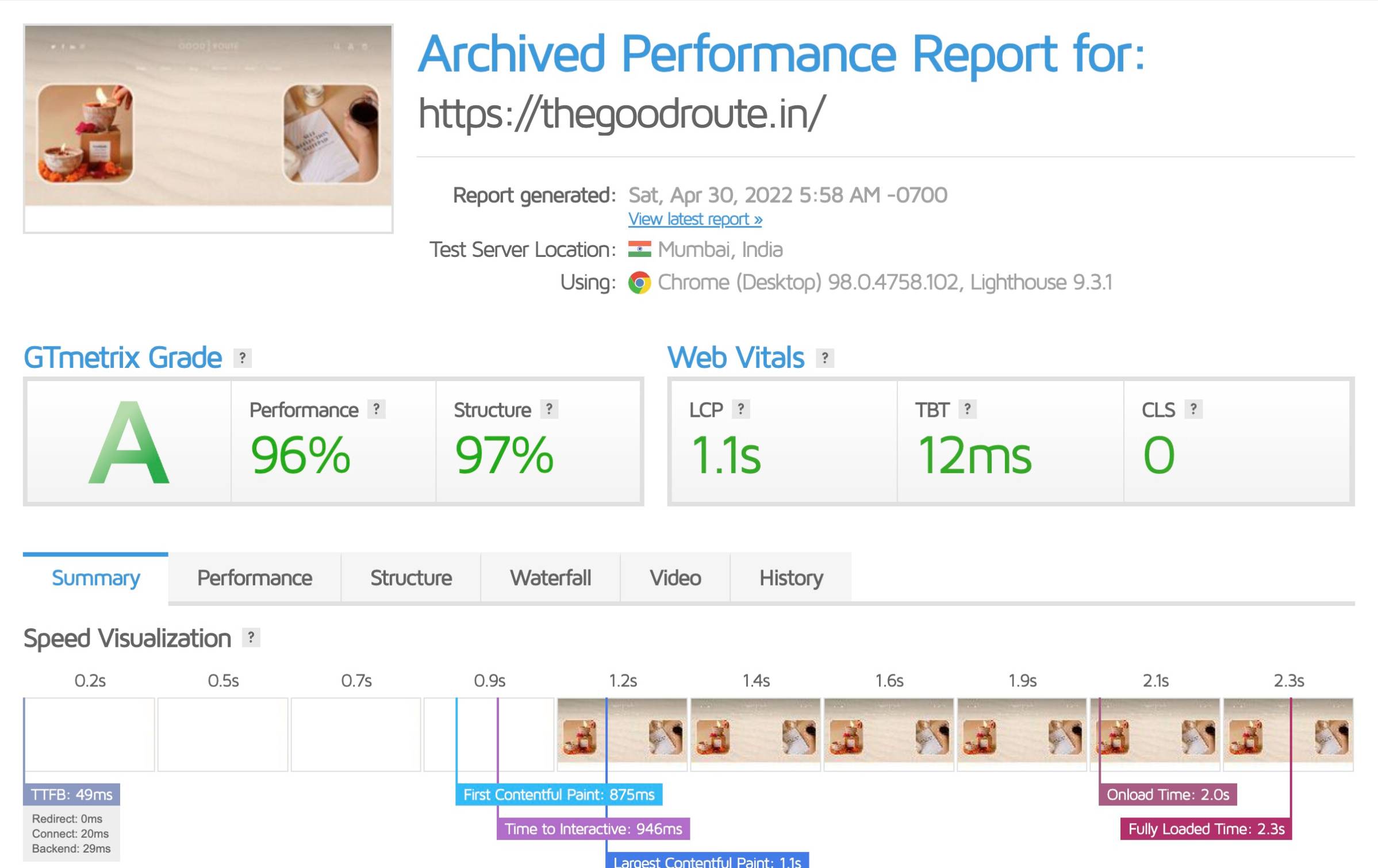This screenshot has width=1378, height=868.
Task: Click the View latest report link
Action: point(694,219)
